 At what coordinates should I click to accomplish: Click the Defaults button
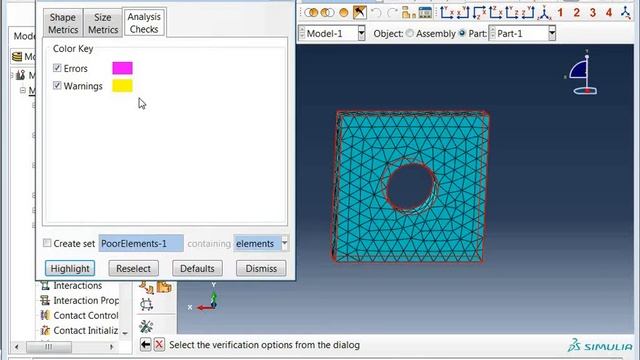pyautogui.click(x=197, y=269)
